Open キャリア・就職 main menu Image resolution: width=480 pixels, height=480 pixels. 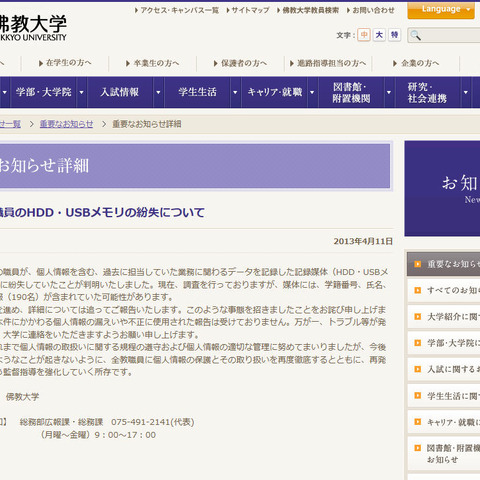[x=275, y=92]
